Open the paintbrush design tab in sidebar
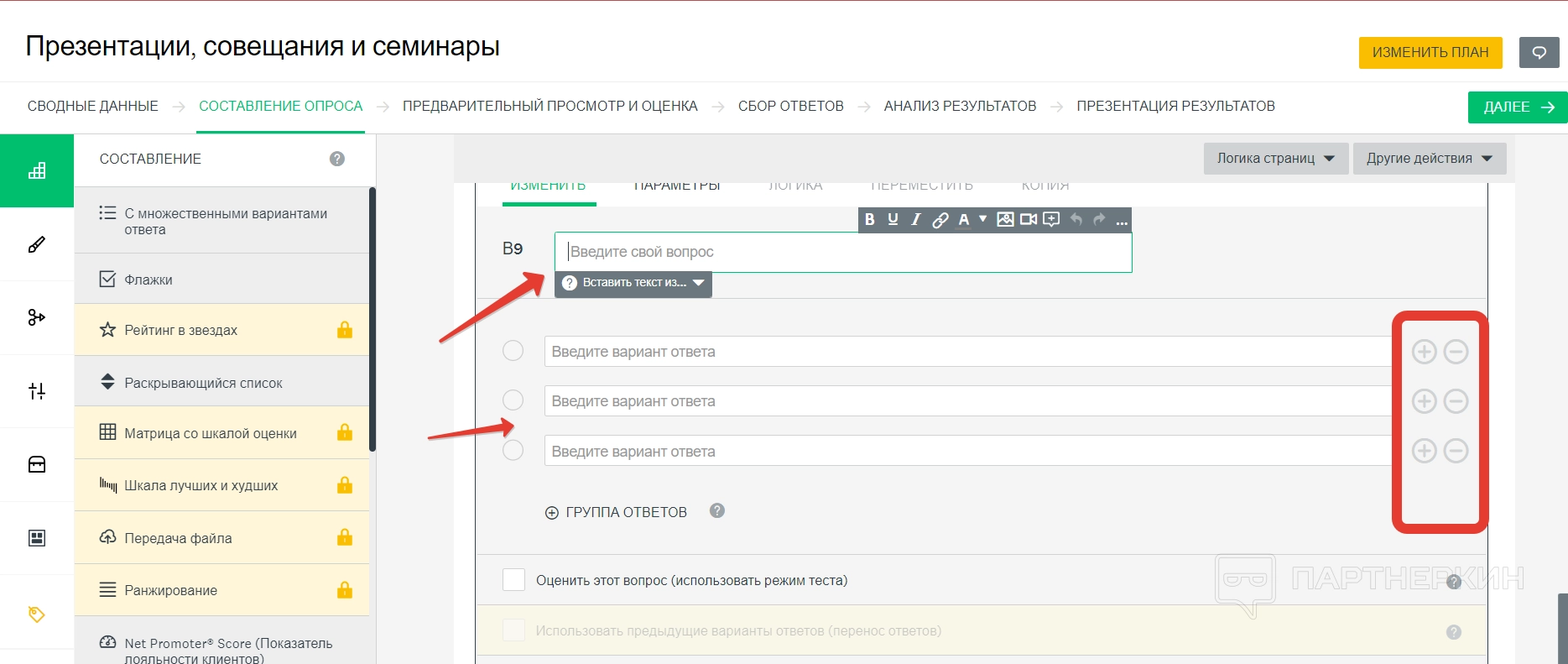Viewport: 1568px width, 664px height. 37,244
